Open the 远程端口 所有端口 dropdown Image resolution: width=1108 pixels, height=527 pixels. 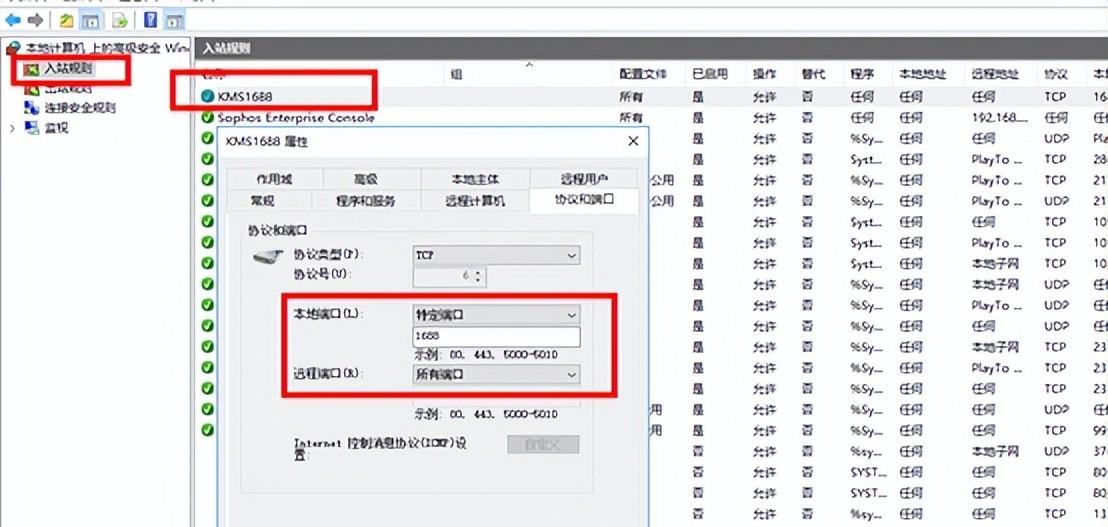[x=496, y=374]
